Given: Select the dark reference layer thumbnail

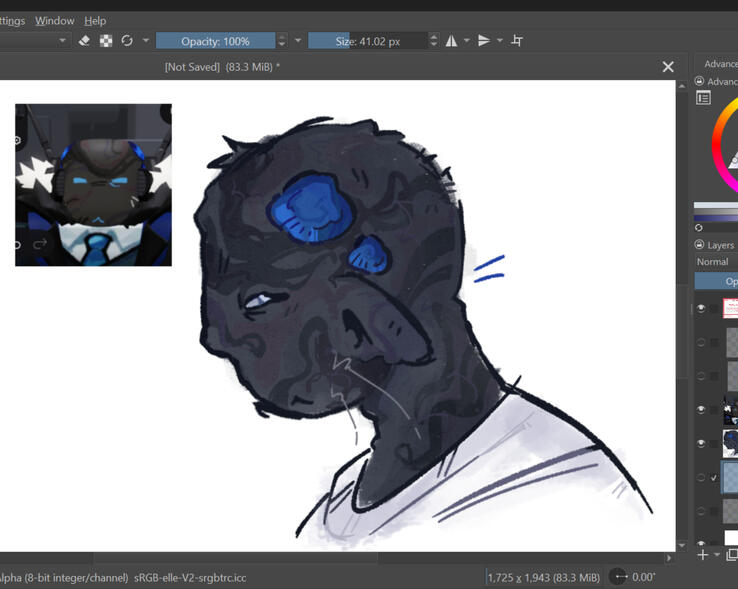Looking at the screenshot, I should pos(730,410).
